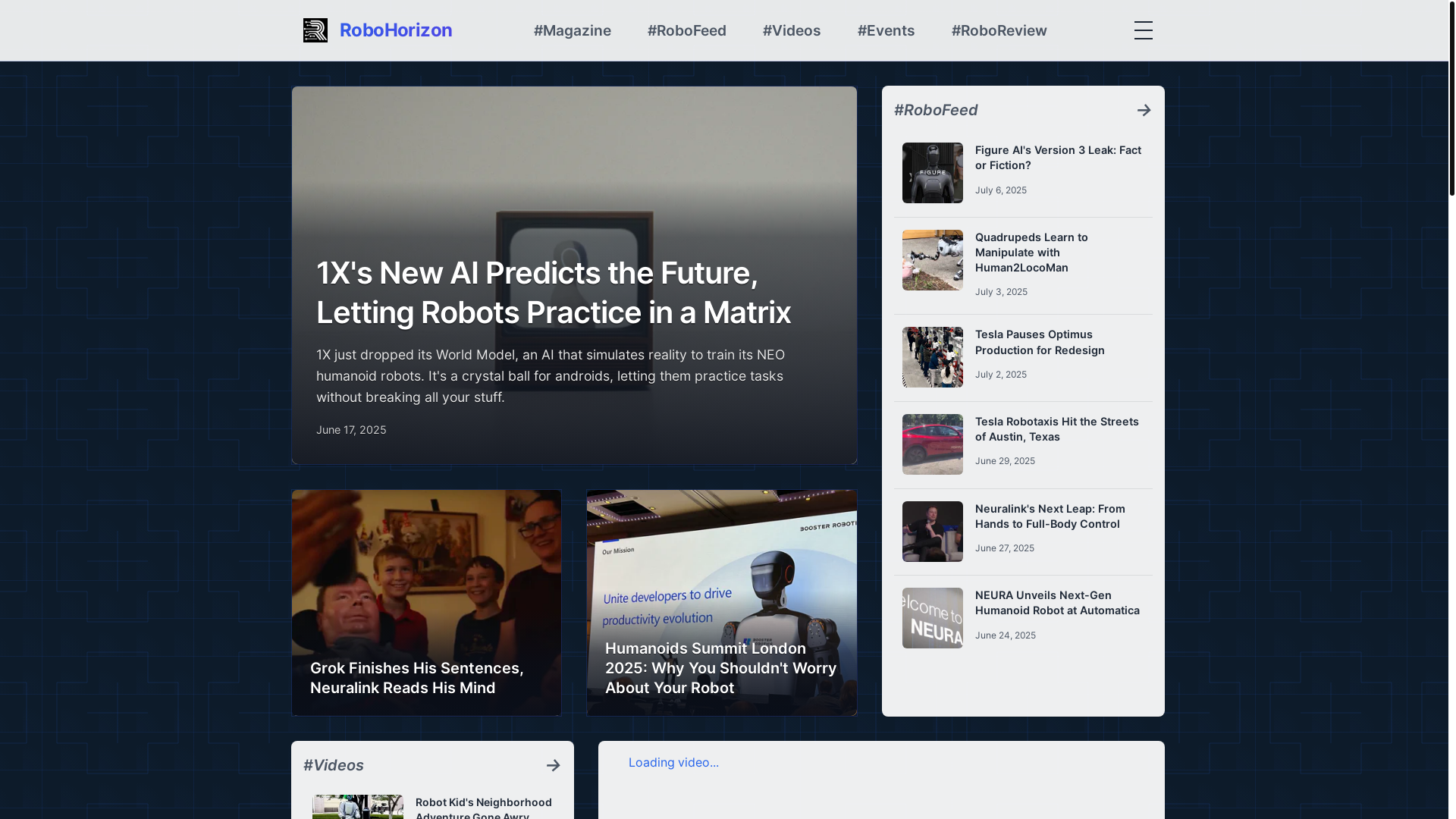Screen dimensions: 1456x819
Task: Click the Loading video… placeholder text
Action: click(x=673, y=763)
